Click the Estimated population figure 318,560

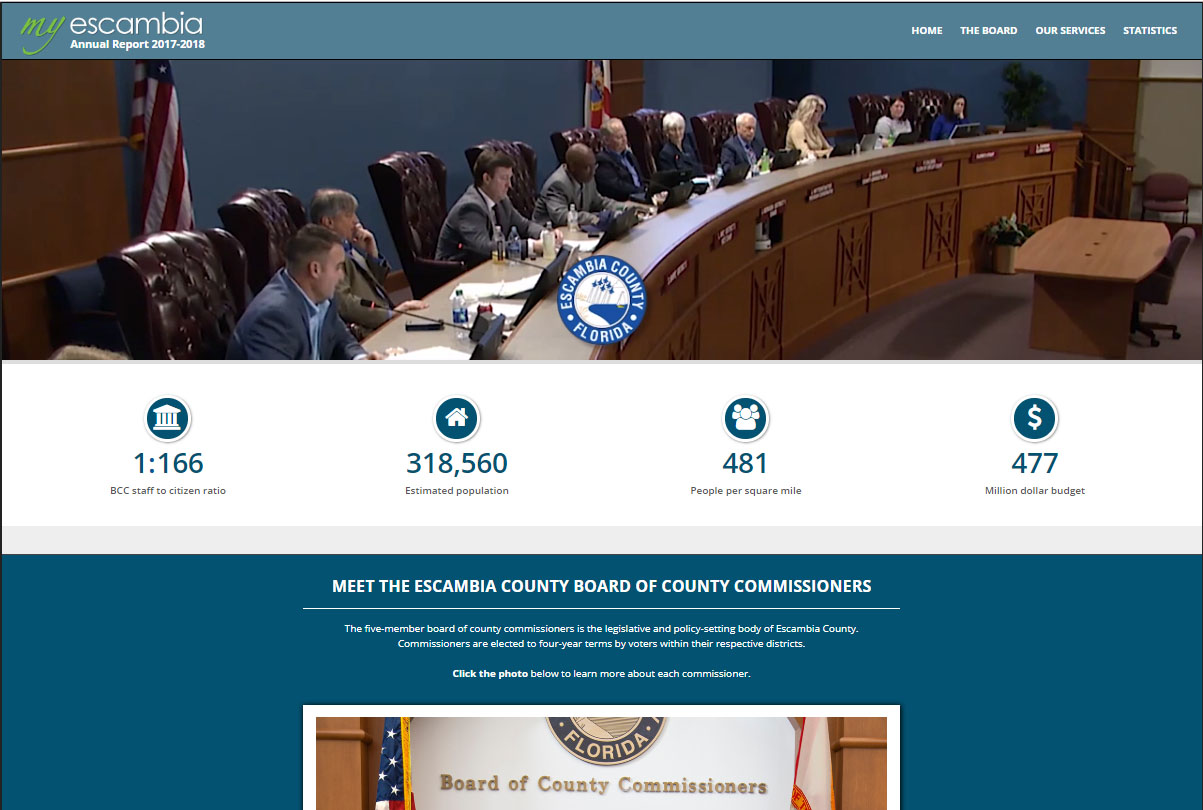click(456, 464)
